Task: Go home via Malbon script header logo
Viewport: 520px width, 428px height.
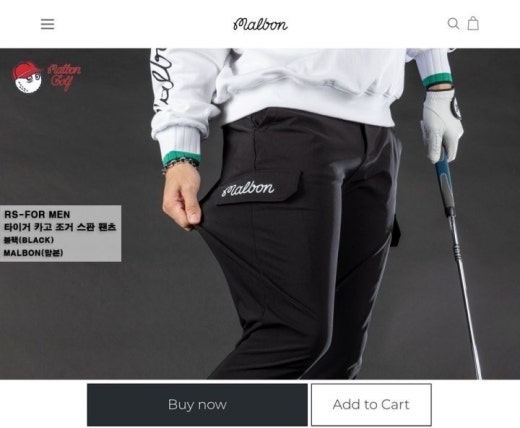Action: pyautogui.click(x=260, y=24)
